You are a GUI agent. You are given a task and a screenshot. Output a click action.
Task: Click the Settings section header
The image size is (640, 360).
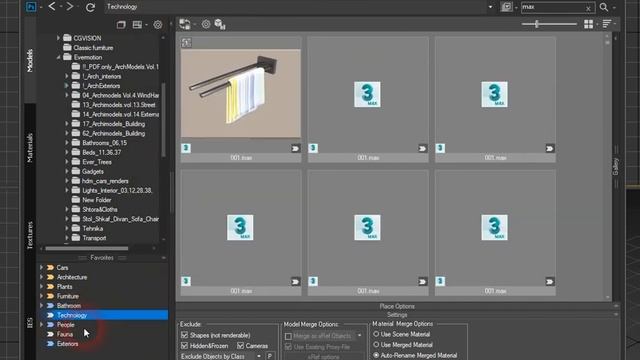pyautogui.click(x=397, y=315)
